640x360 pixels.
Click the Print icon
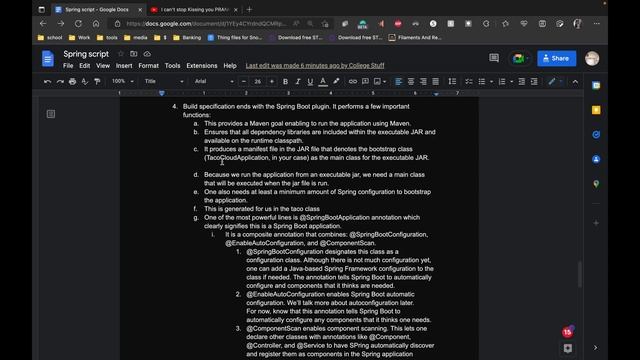72,82
